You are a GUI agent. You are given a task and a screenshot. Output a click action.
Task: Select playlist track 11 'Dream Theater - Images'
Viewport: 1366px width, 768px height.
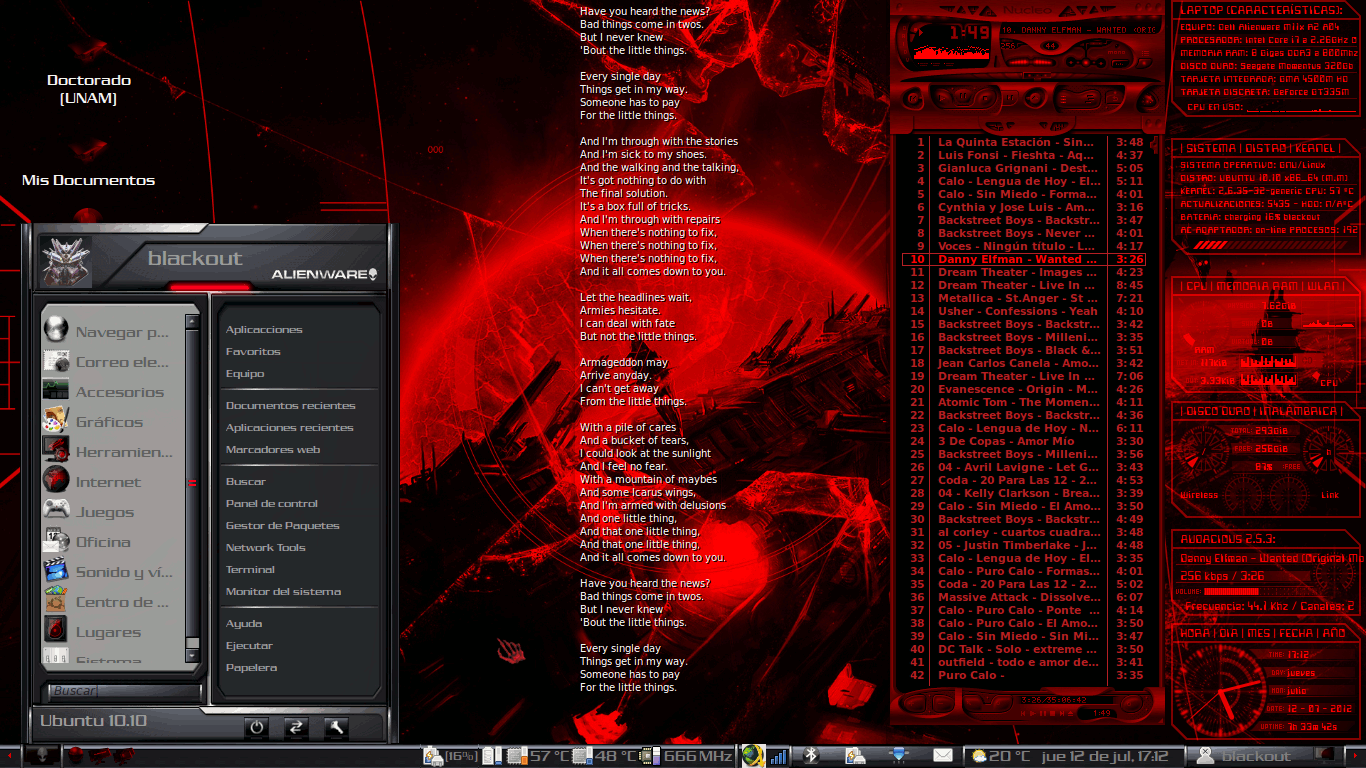click(1024, 272)
